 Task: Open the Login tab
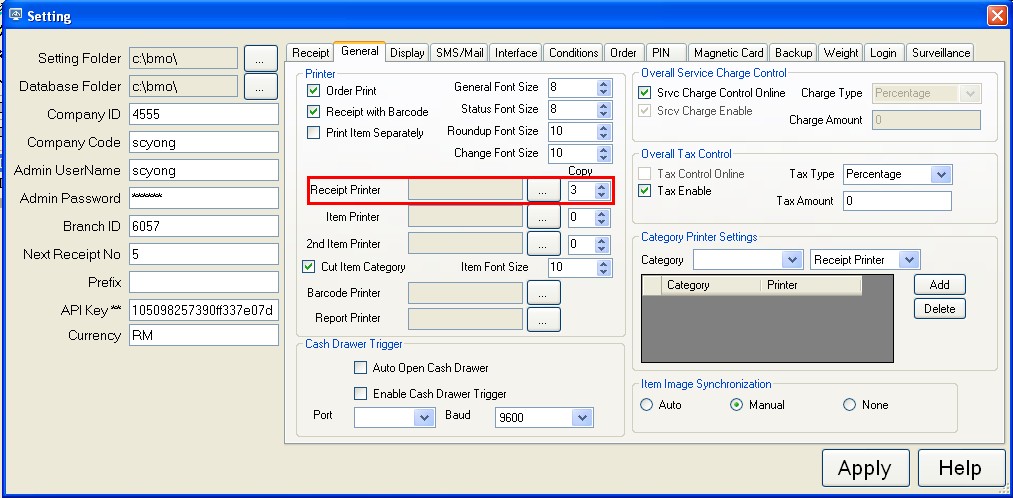point(883,53)
